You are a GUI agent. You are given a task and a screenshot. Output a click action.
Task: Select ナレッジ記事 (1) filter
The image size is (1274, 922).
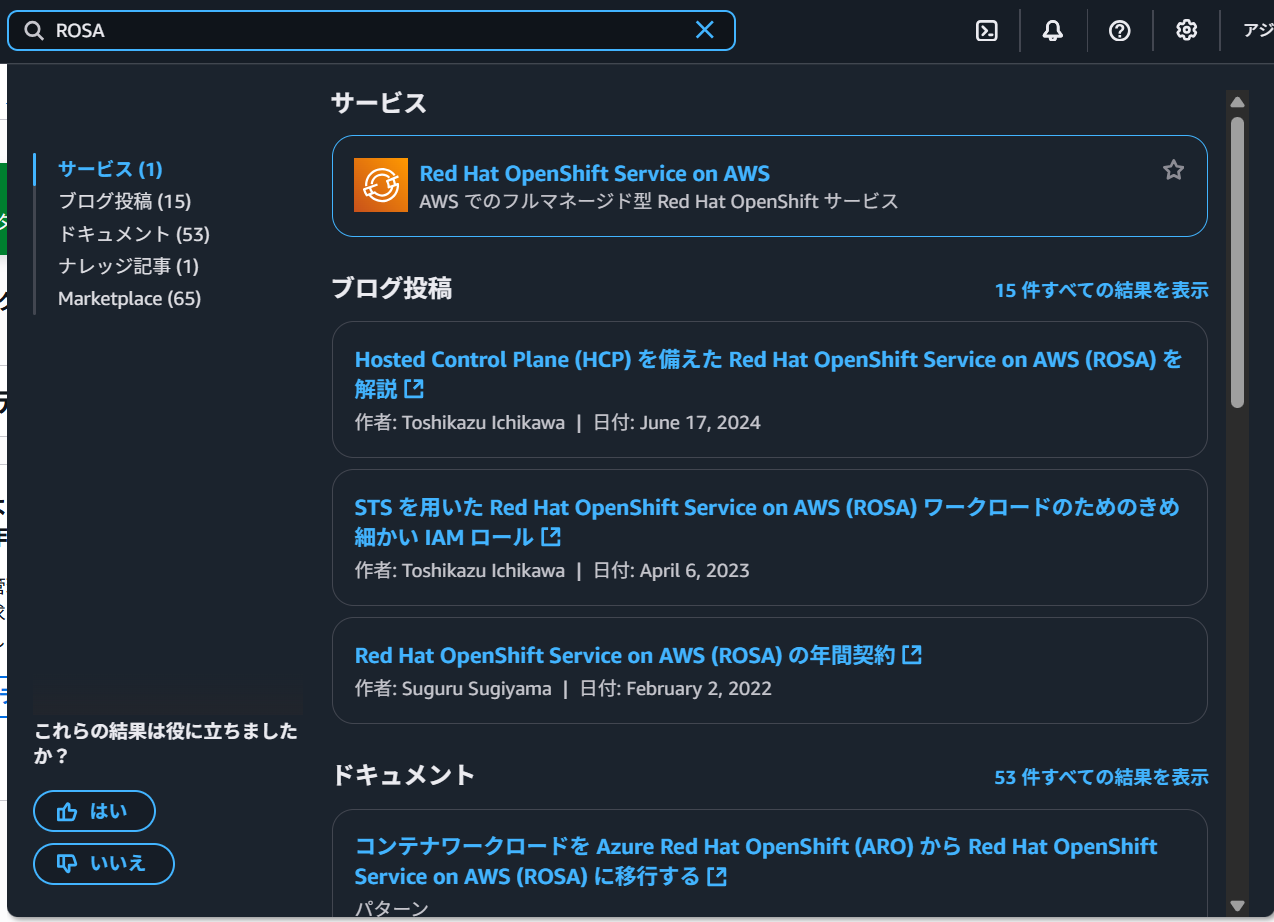point(128,266)
